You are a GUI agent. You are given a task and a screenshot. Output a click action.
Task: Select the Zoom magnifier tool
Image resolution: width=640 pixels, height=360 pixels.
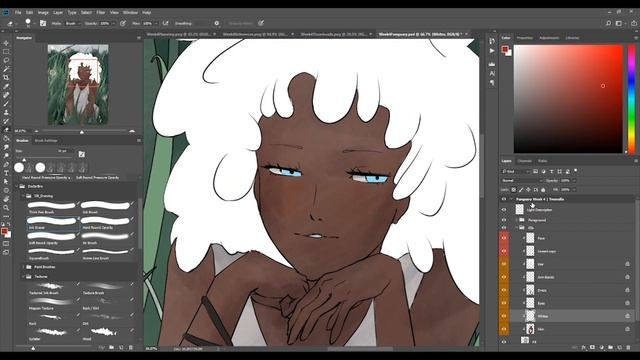click(6, 208)
